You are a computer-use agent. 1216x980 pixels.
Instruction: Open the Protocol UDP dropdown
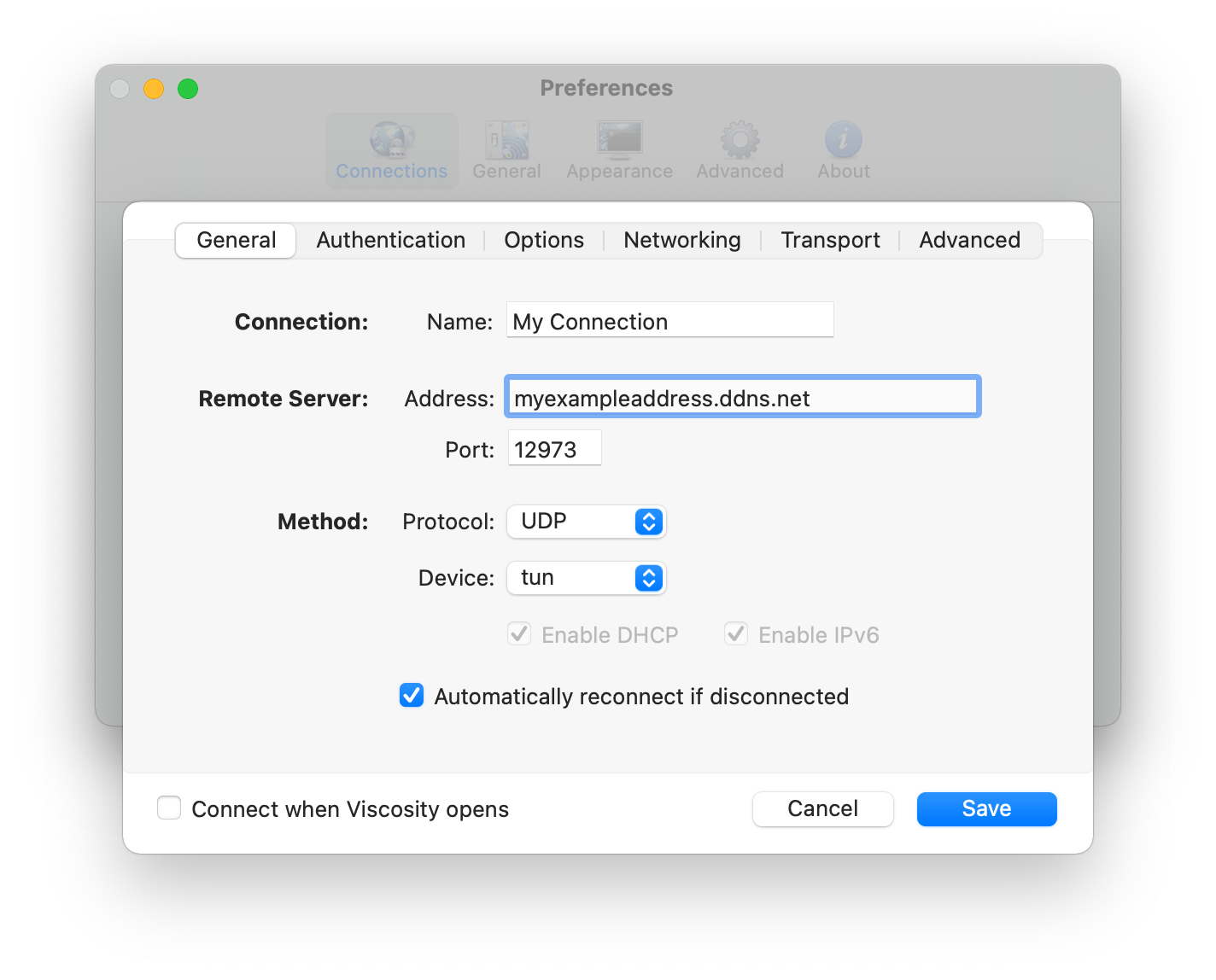tap(586, 522)
